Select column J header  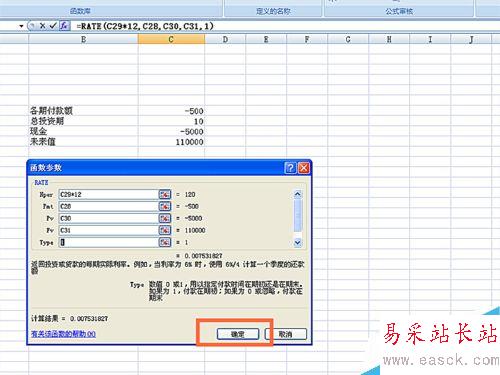(x=471, y=39)
